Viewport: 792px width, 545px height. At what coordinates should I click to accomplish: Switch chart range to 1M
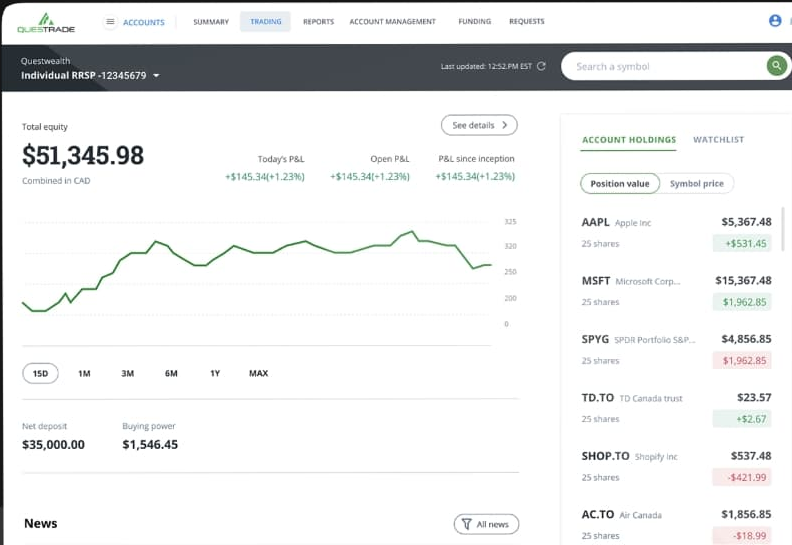(84, 374)
